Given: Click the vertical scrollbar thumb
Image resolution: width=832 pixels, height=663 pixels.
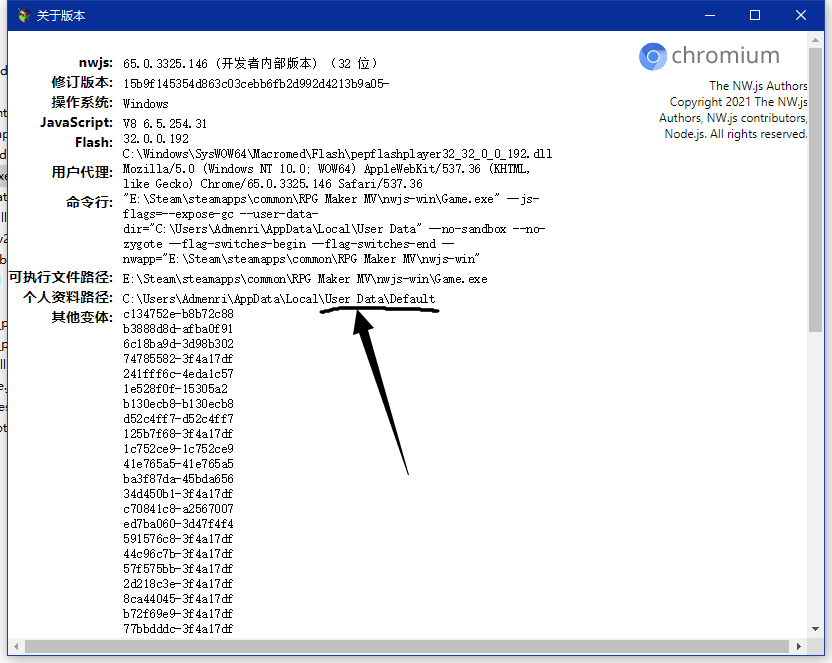Looking at the screenshot, I should 816,190.
